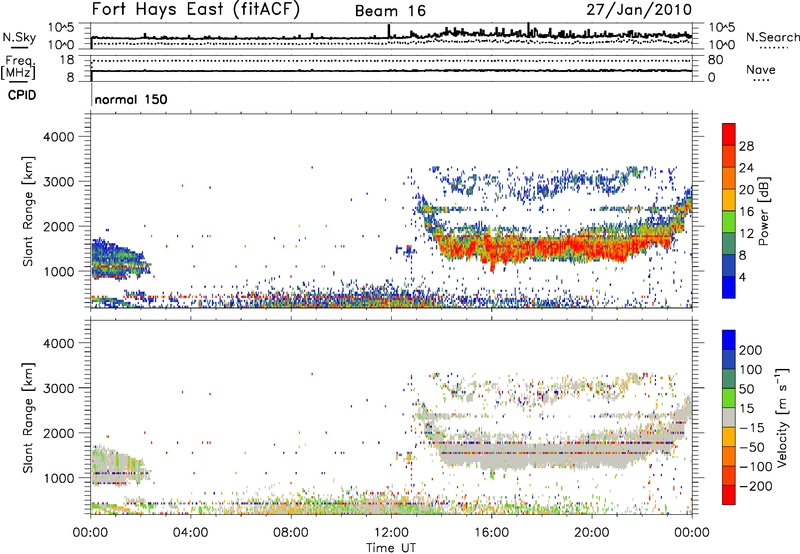Click the "CPID" row label
Screen dimensions: 800x554
coord(21,95)
